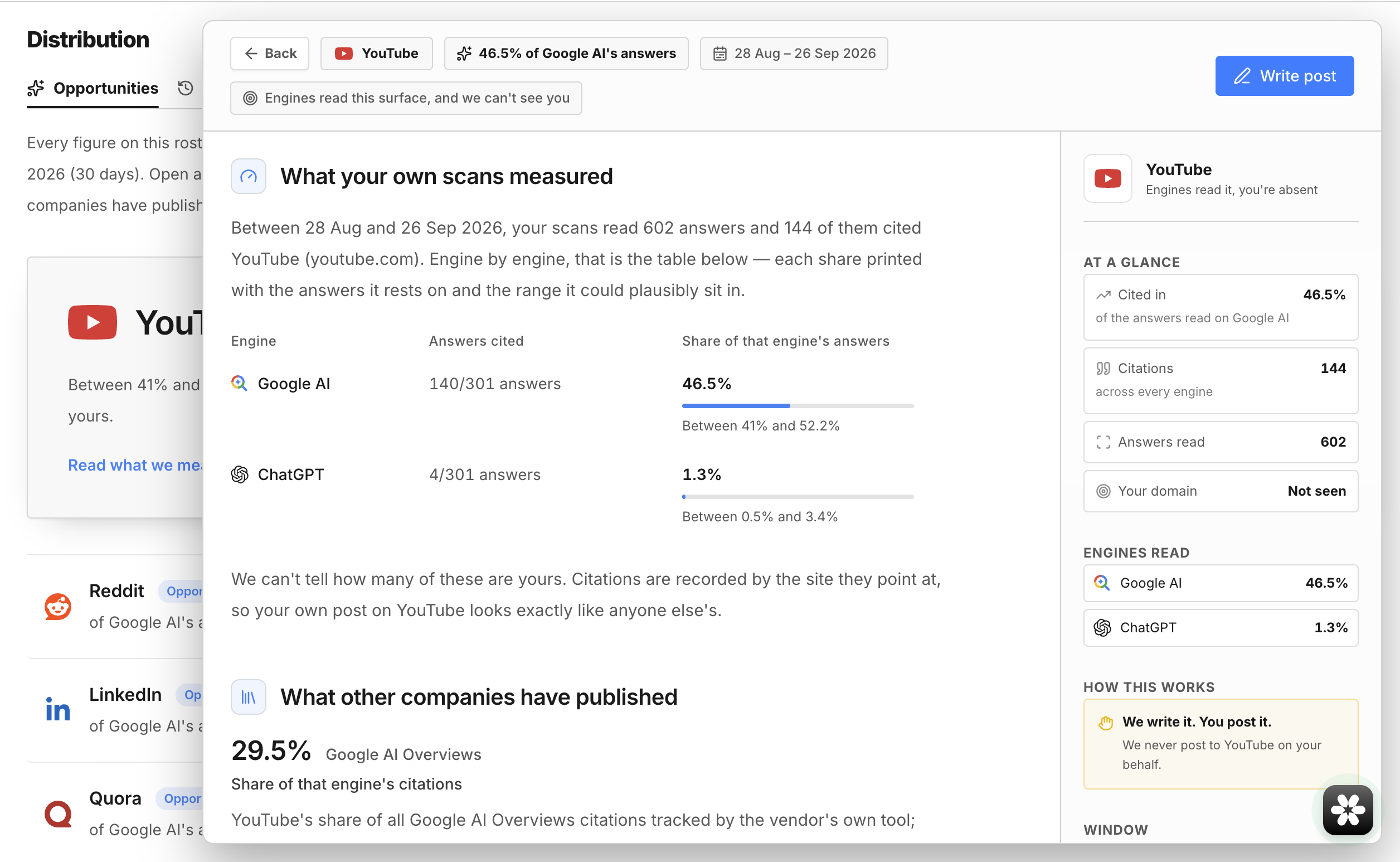Click the quote icon in the Citations card
The image size is (1400, 862).
(x=1103, y=369)
